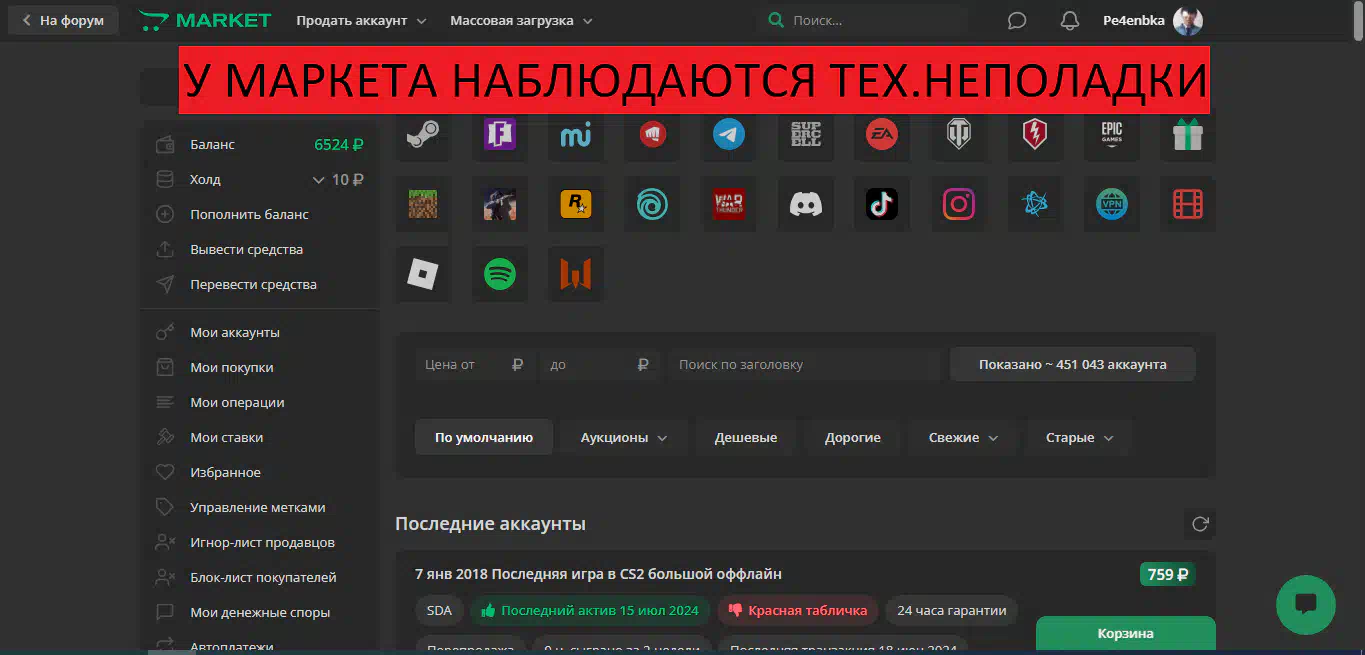The width and height of the screenshot is (1365, 655).
Task: Click the chat messages icon in header
Action: tap(1017, 21)
